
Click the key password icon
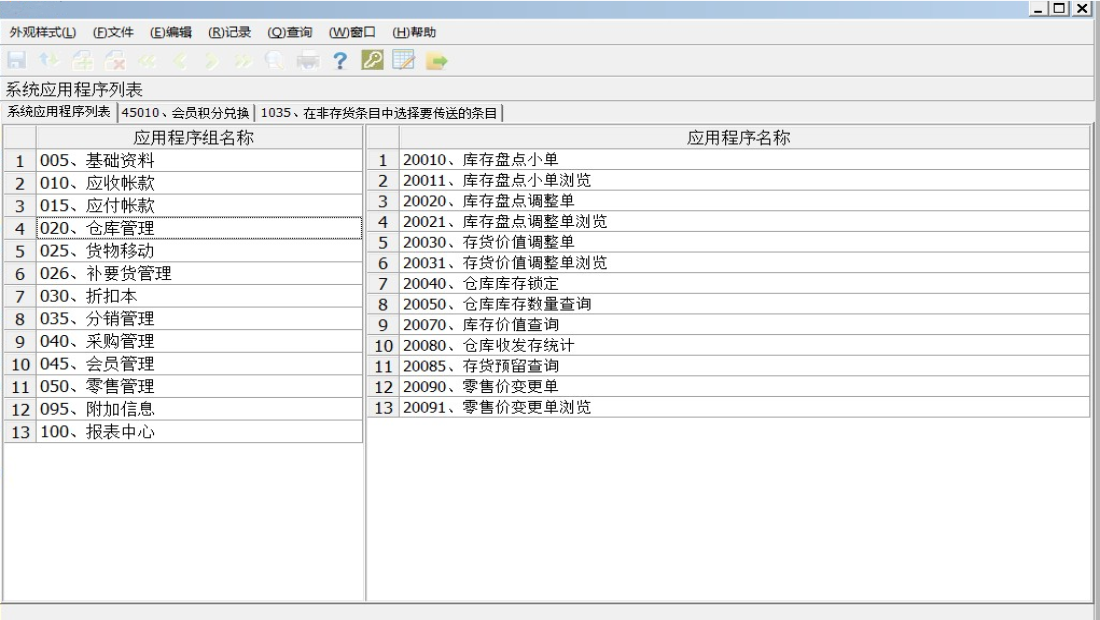click(372, 60)
